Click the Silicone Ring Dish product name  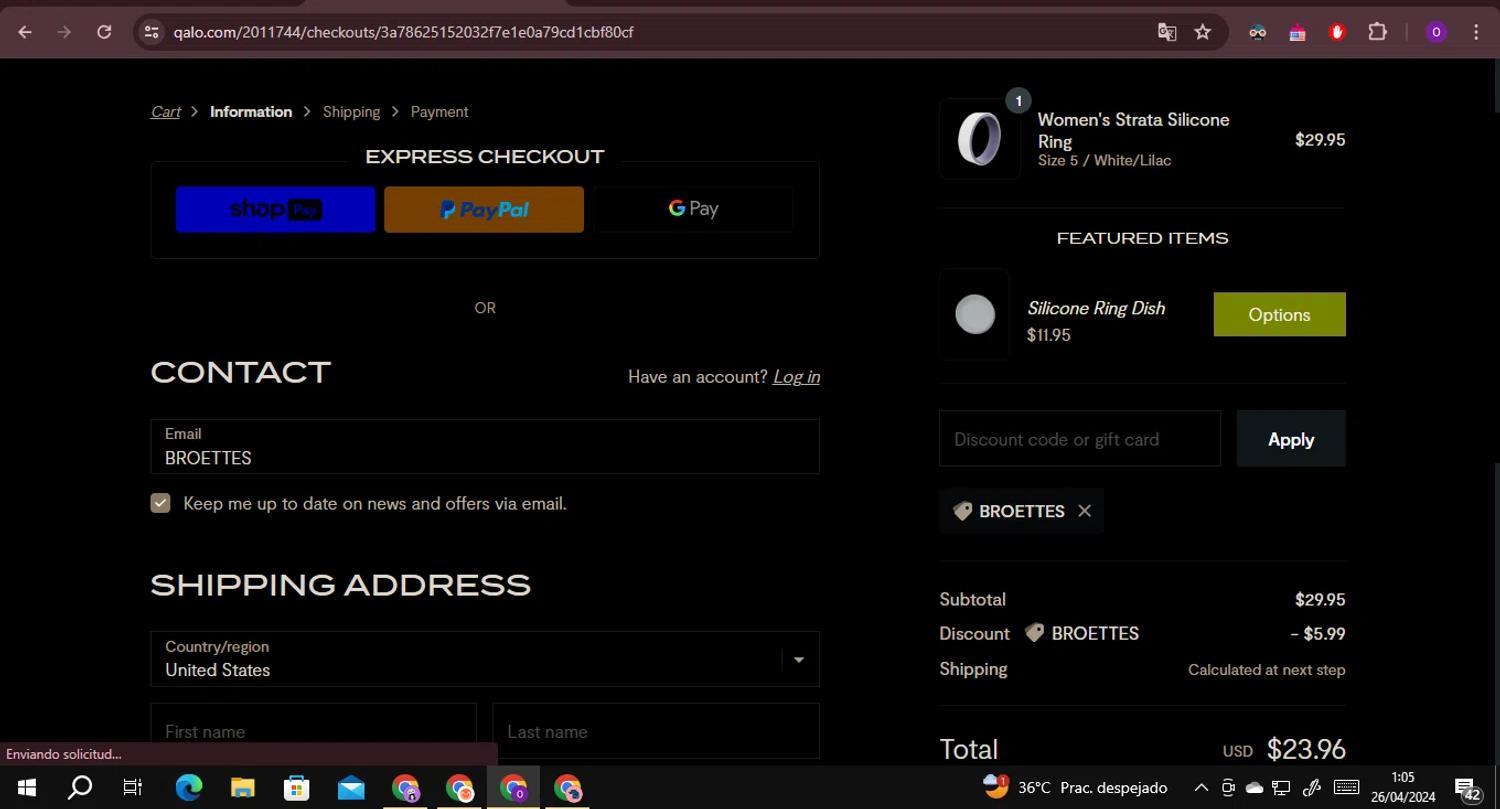point(1096,308)
